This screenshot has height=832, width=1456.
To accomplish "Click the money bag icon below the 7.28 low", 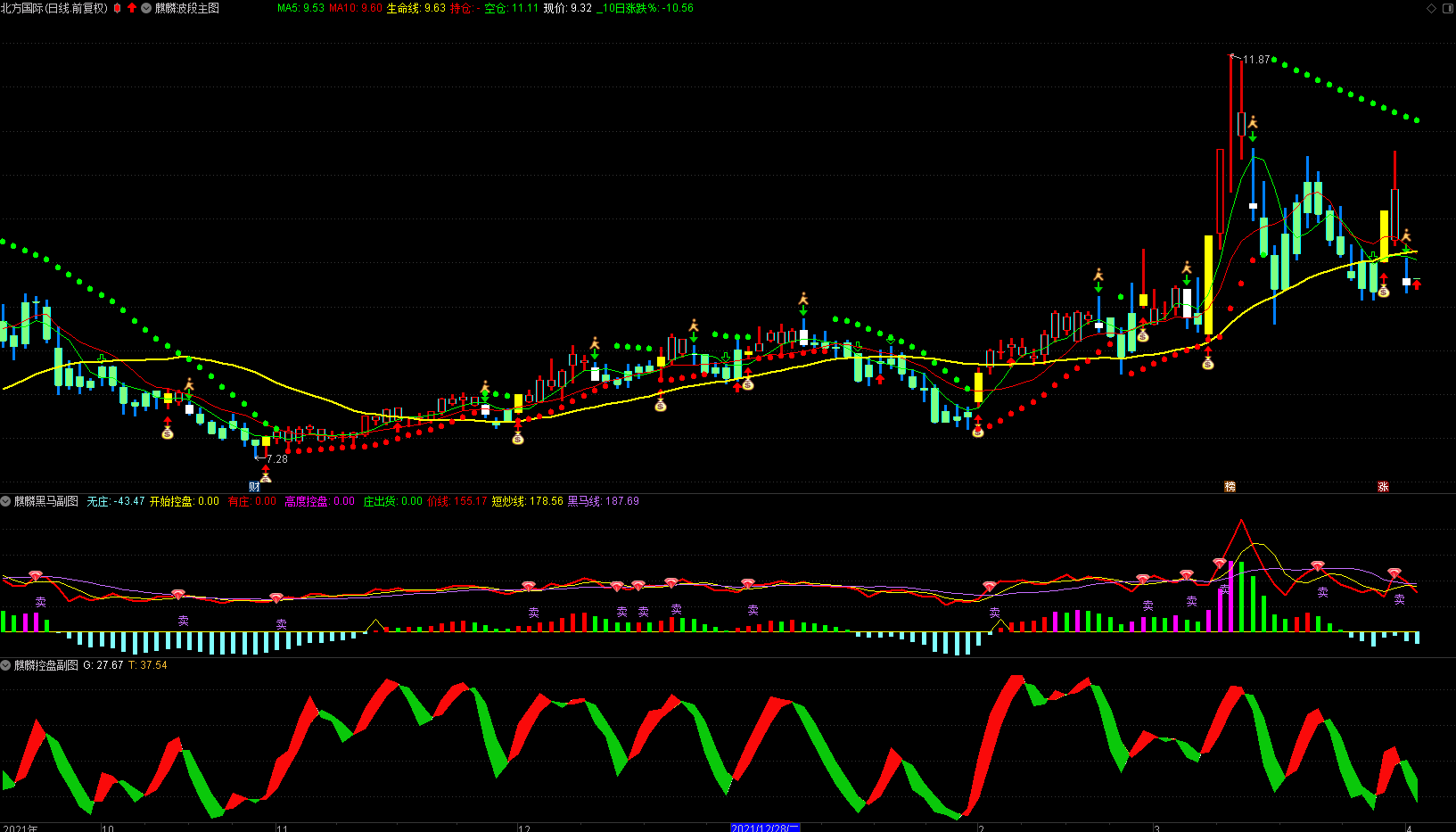I will coord(265,477).
